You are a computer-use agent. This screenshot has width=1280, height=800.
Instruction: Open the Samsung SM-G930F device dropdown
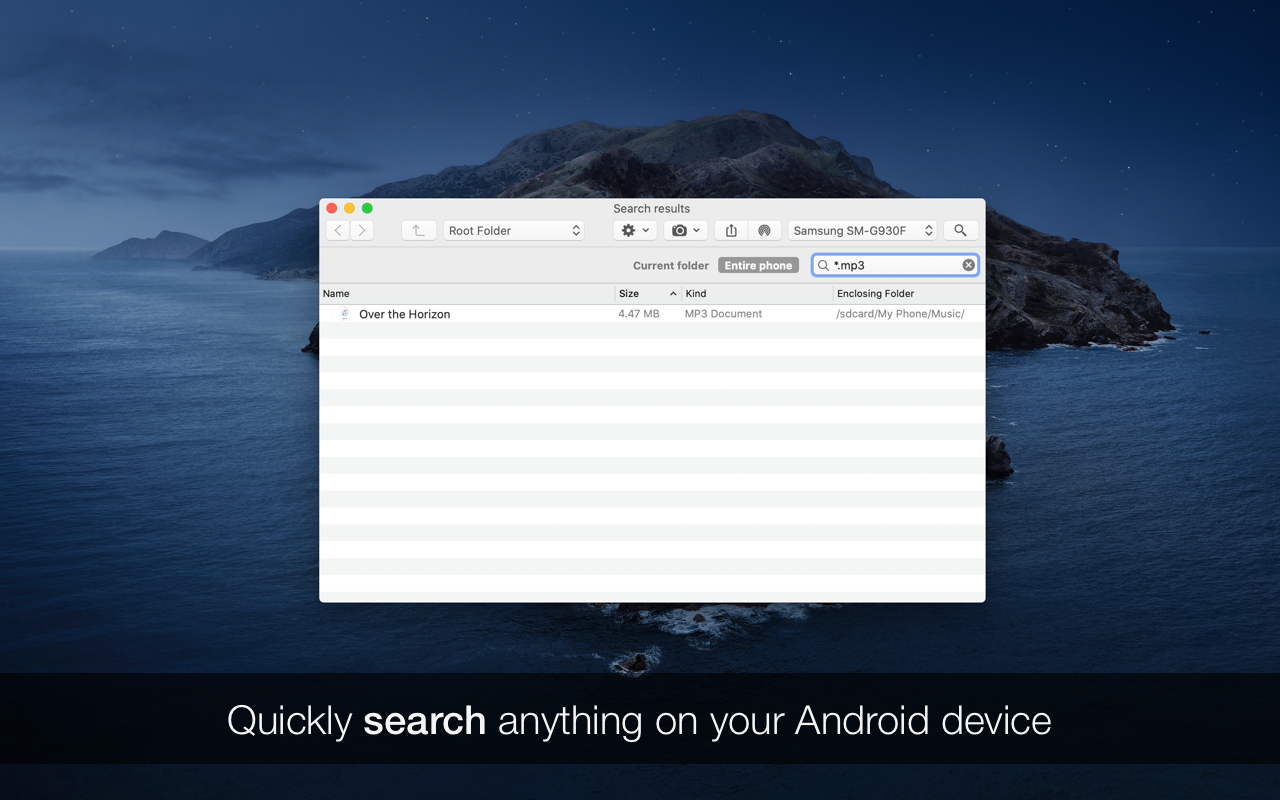tap(863, 230)
